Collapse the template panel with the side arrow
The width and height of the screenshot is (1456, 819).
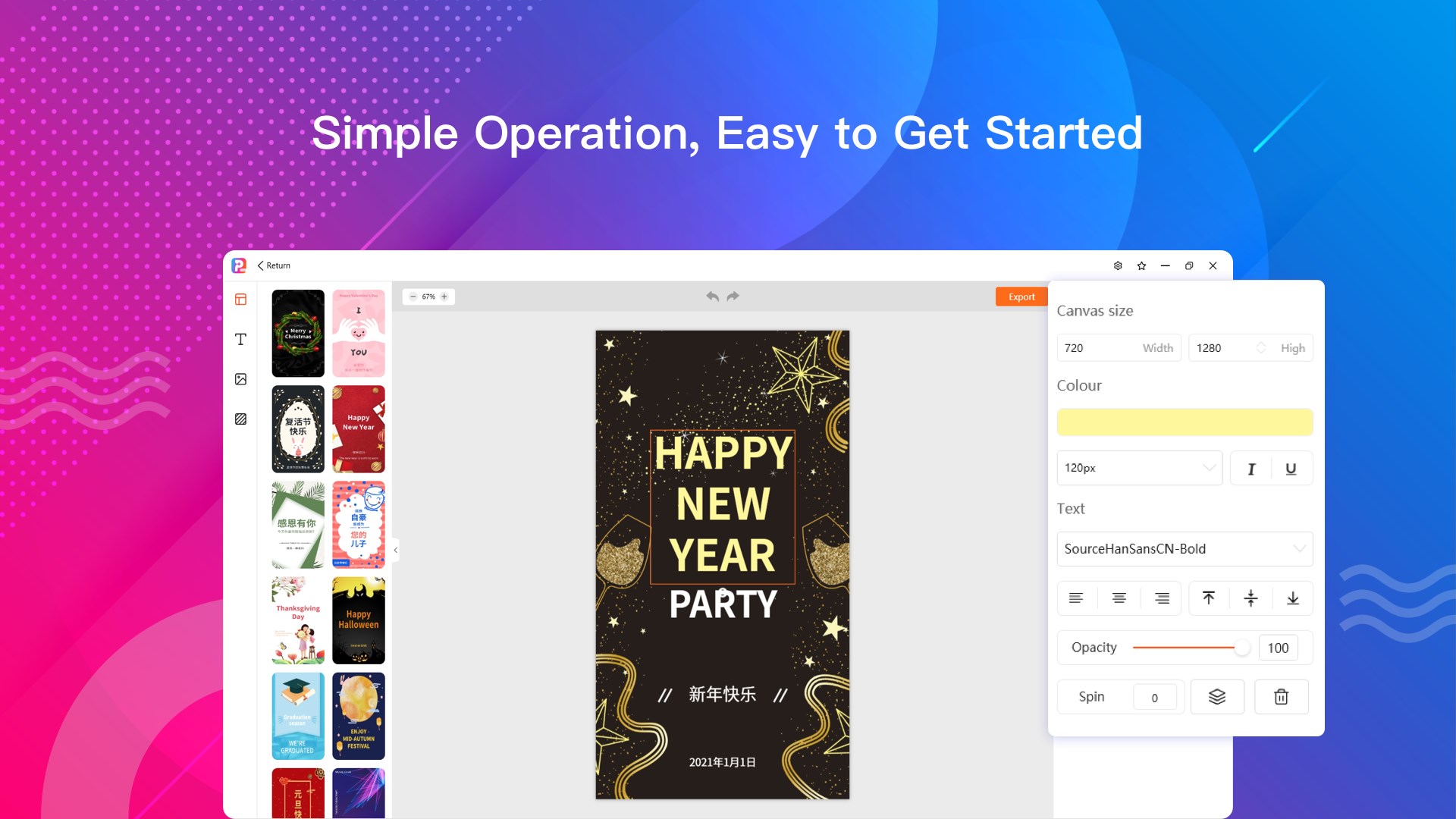(395, 550)
